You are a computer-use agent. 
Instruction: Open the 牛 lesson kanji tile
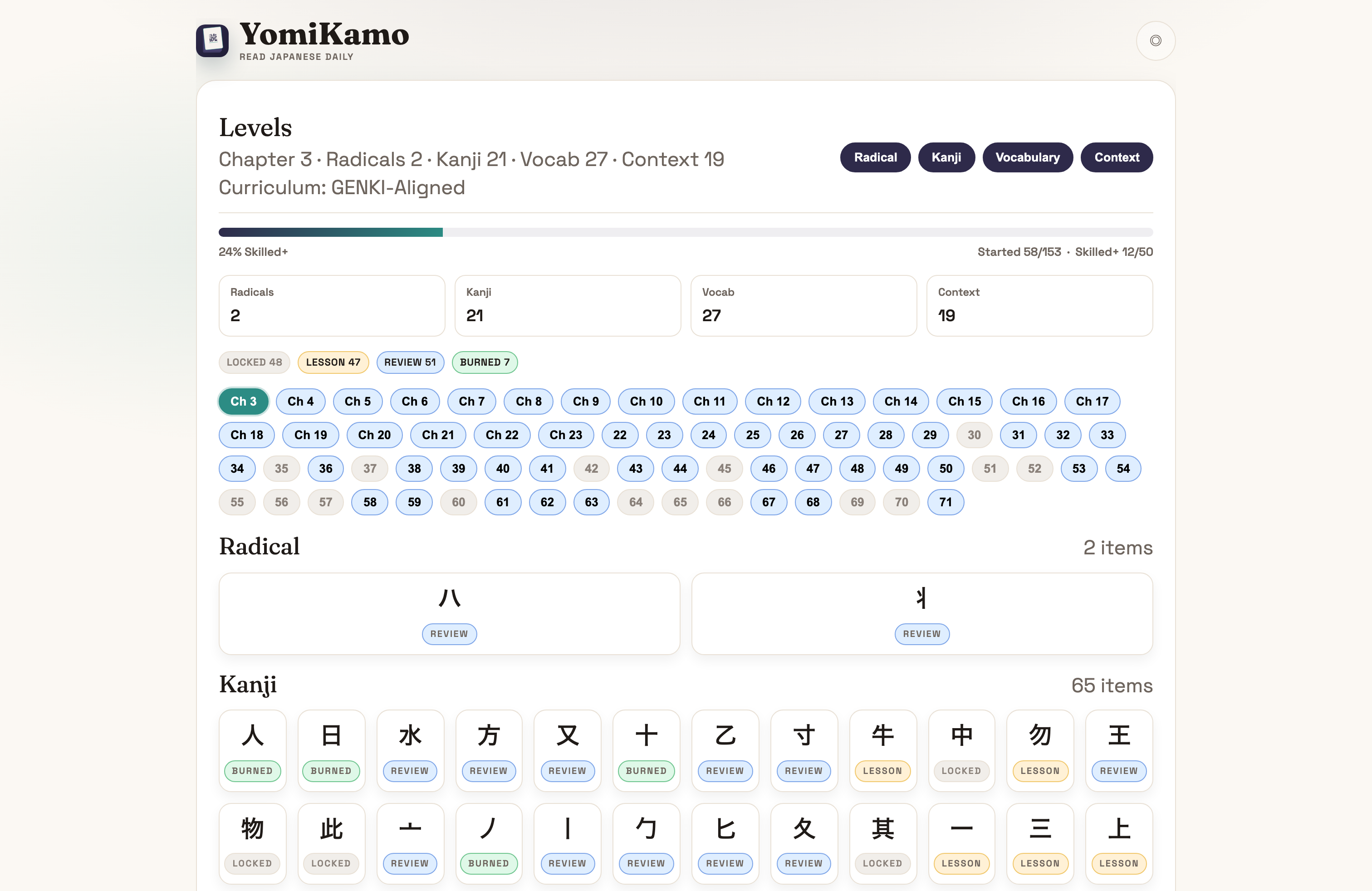(x=882, y=750)
